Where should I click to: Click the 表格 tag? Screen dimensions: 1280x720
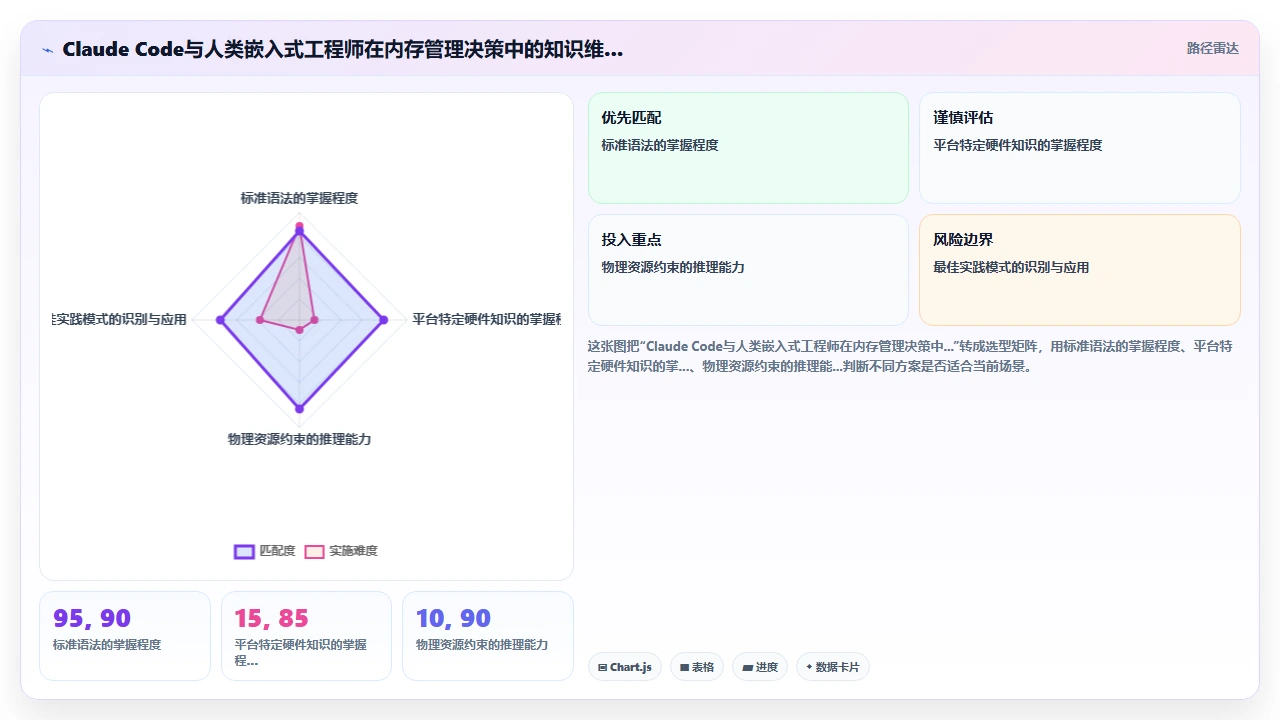click(697, 667)
